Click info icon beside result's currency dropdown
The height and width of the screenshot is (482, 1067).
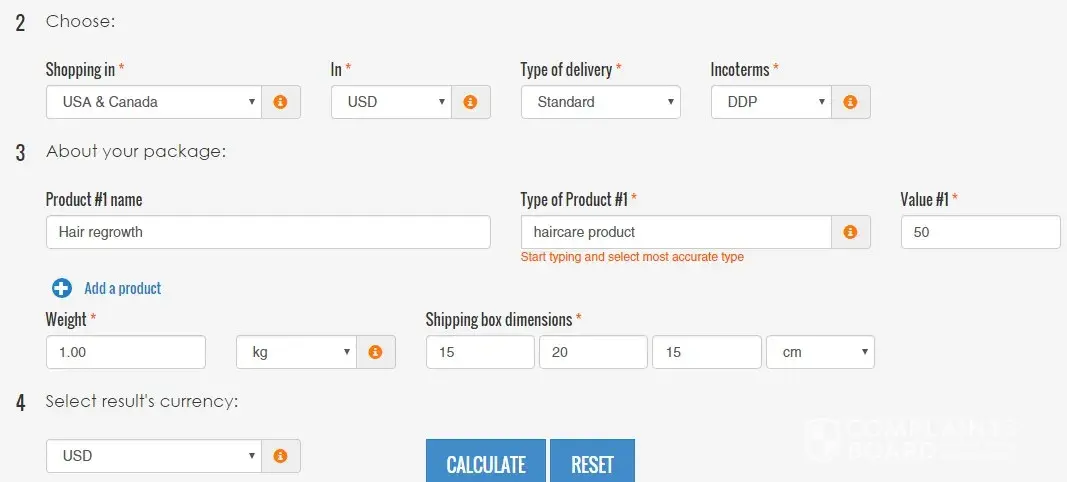pyautogui.click(x=280, y=456)
